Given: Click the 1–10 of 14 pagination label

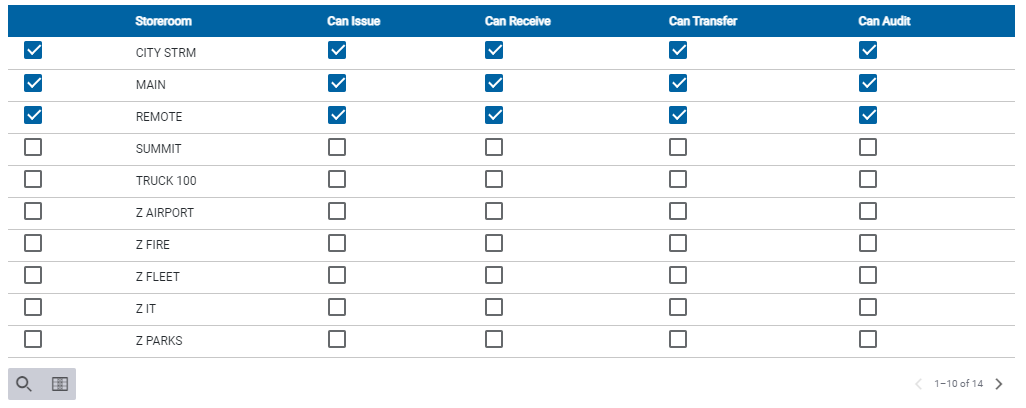Looking at the screenshot, I should (x=959, y=384).
